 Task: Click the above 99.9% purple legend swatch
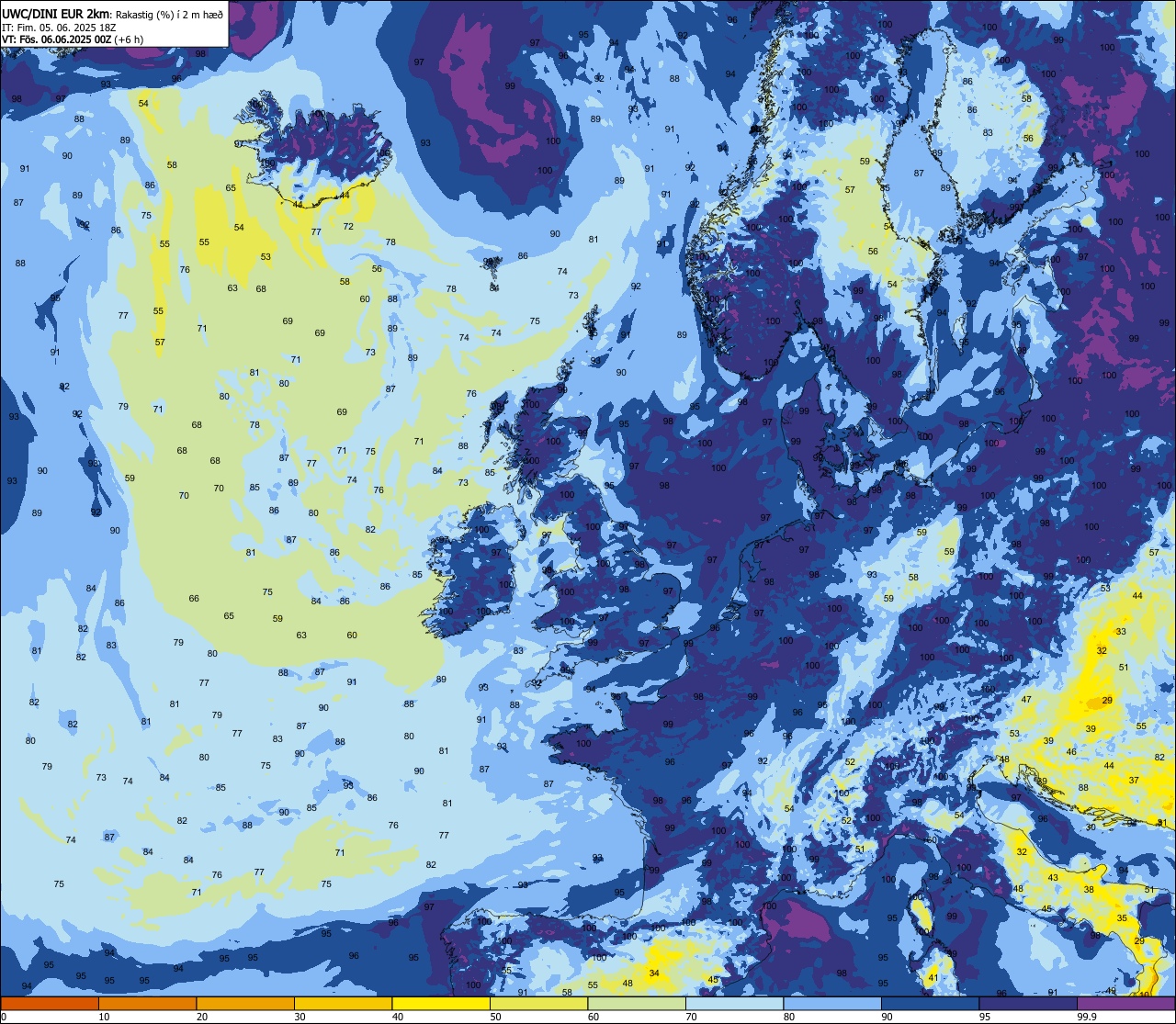pos(1125,1003)
